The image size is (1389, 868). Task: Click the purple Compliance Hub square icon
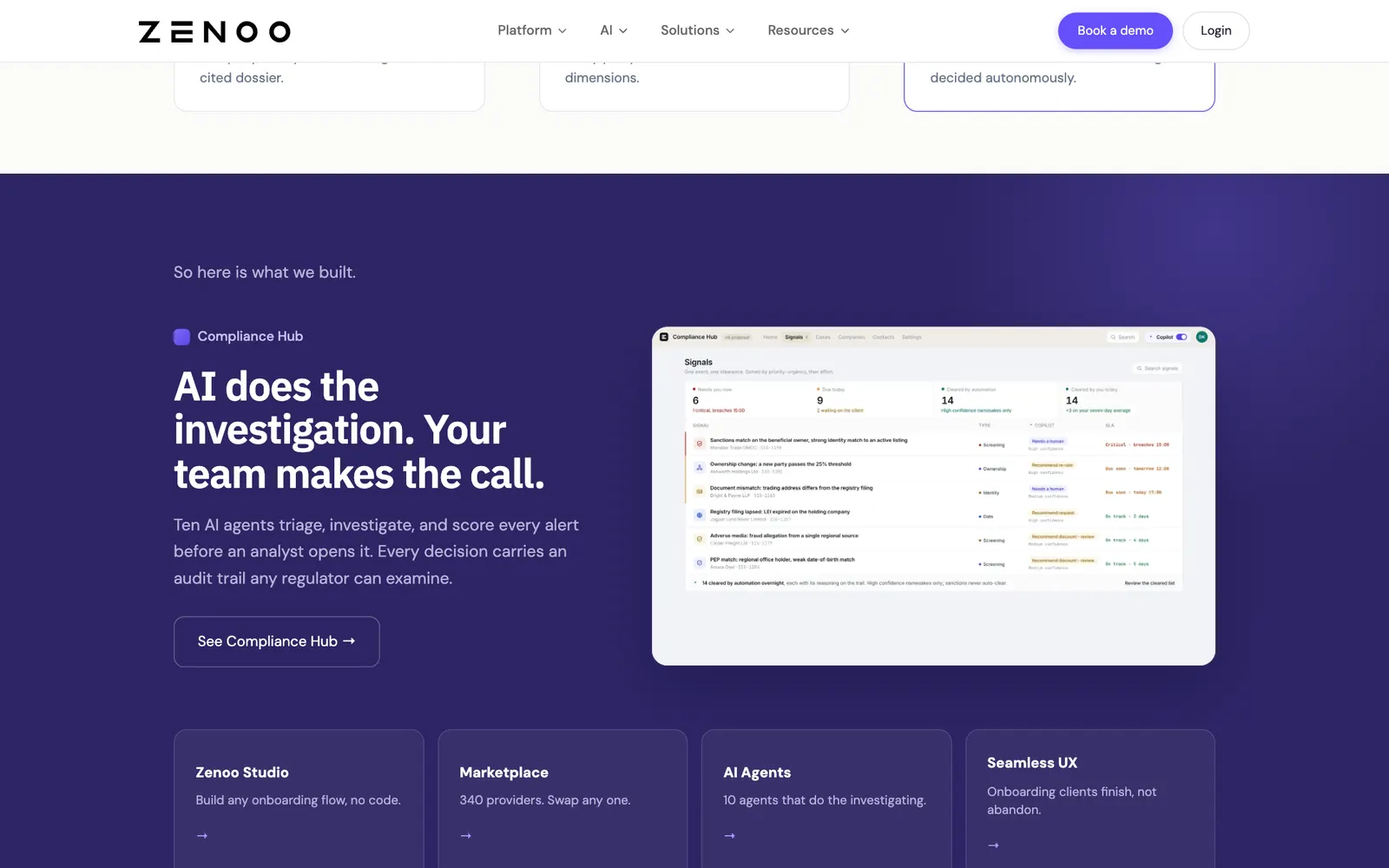tap(181, 337)
